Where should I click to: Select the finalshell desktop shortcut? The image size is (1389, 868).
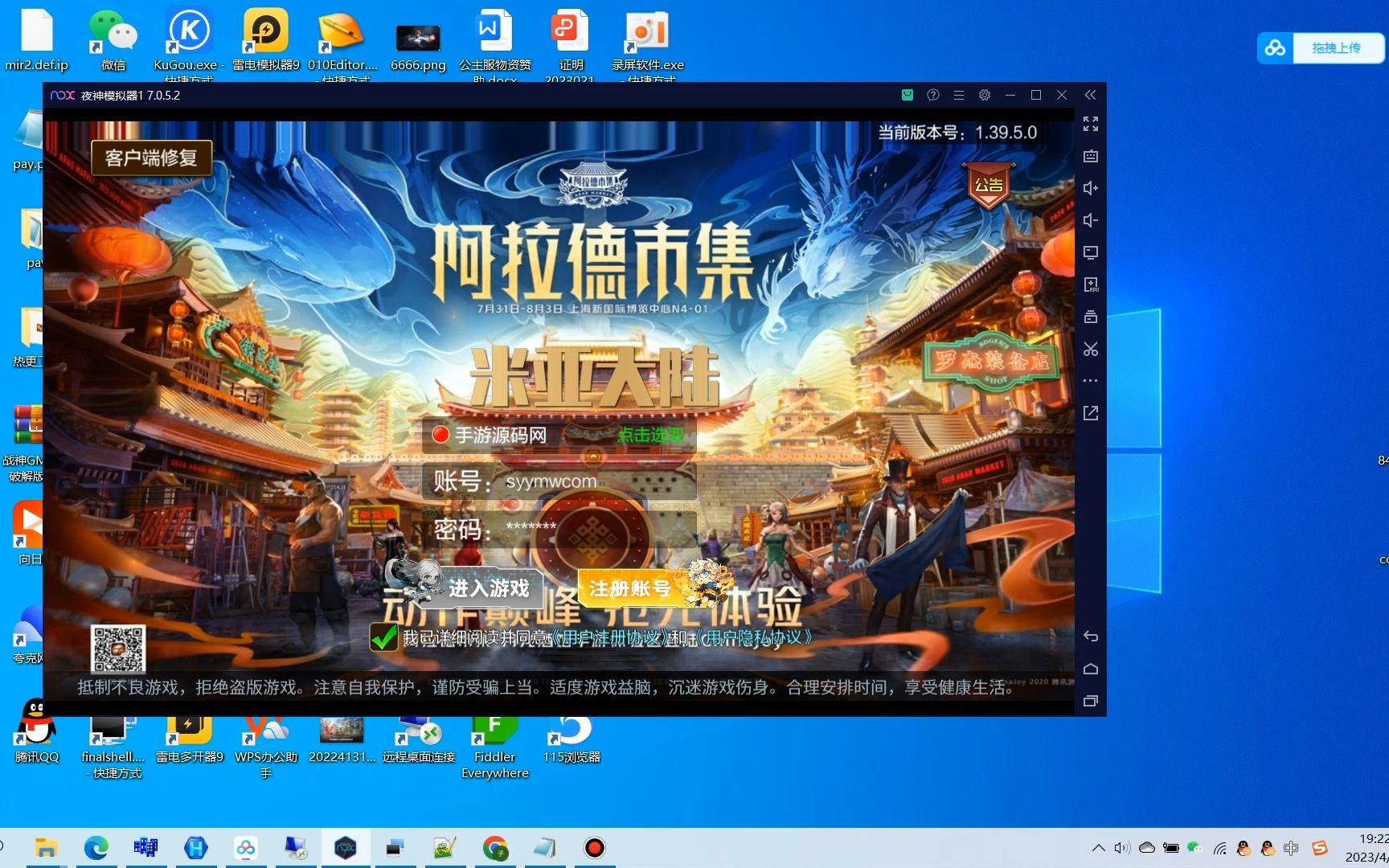pos(113,747)
